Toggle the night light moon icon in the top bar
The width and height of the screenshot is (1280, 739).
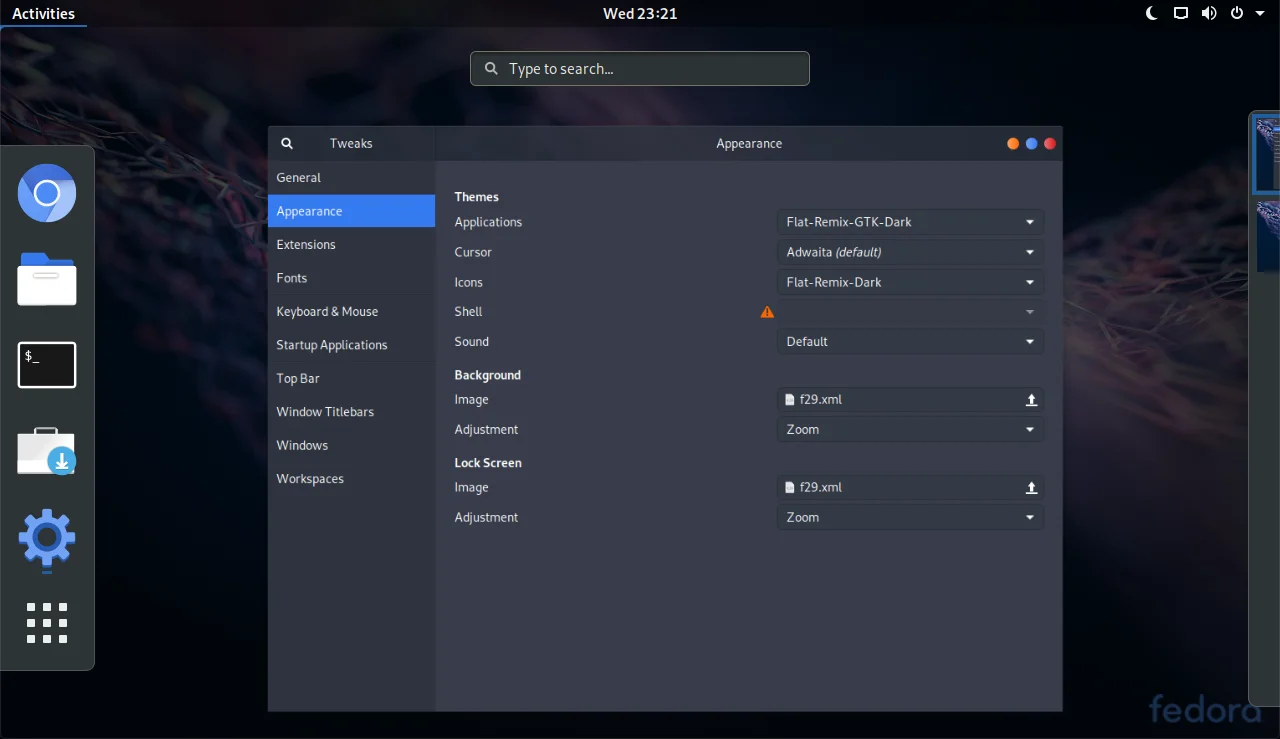point(1152,13)
